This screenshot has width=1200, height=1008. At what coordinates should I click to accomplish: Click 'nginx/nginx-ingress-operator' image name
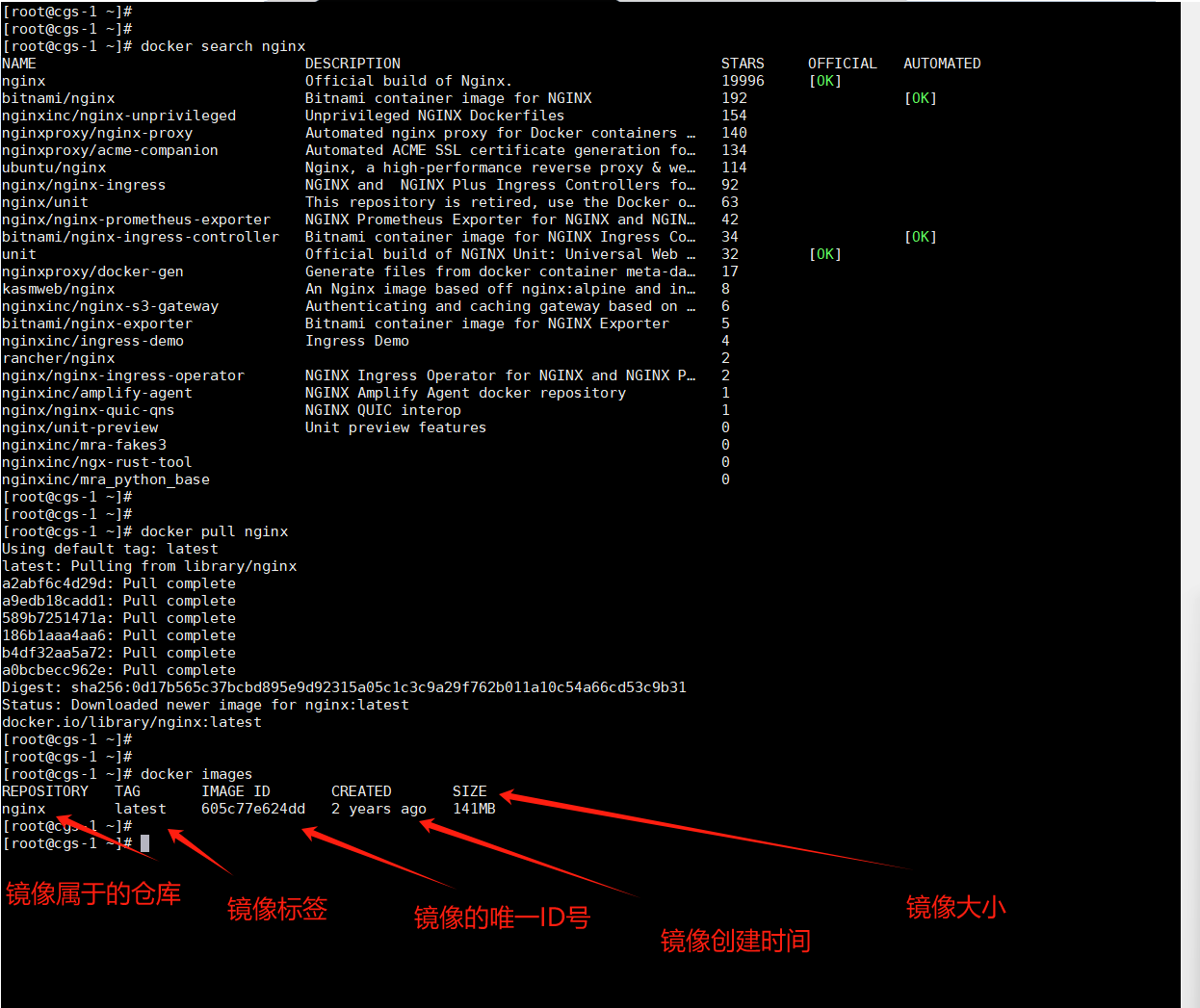123,375
